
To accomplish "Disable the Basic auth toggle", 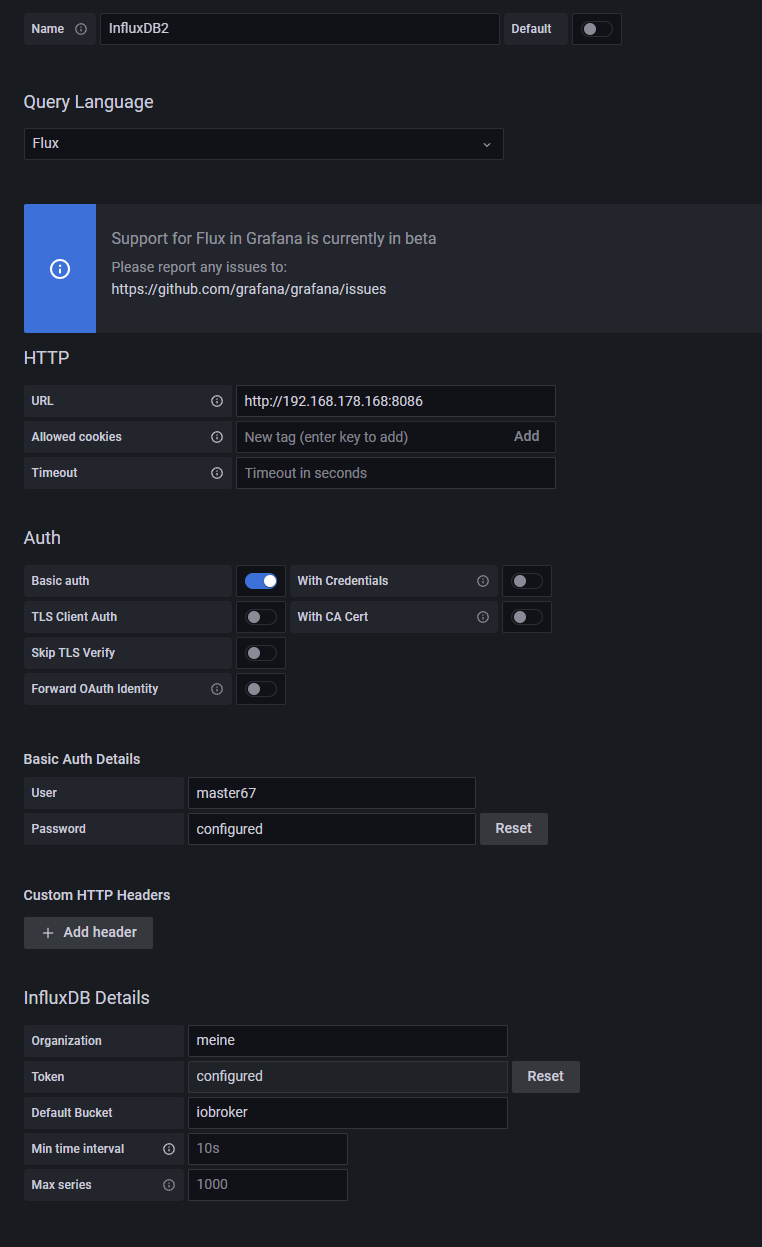I will click(x=261, y=581).
